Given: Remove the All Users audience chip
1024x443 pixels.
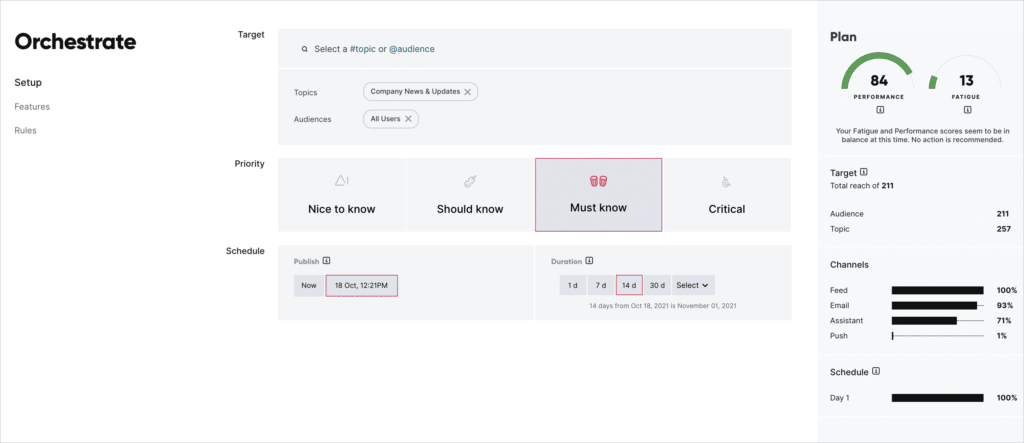Looking at the screenshot, I should point(408,119).
